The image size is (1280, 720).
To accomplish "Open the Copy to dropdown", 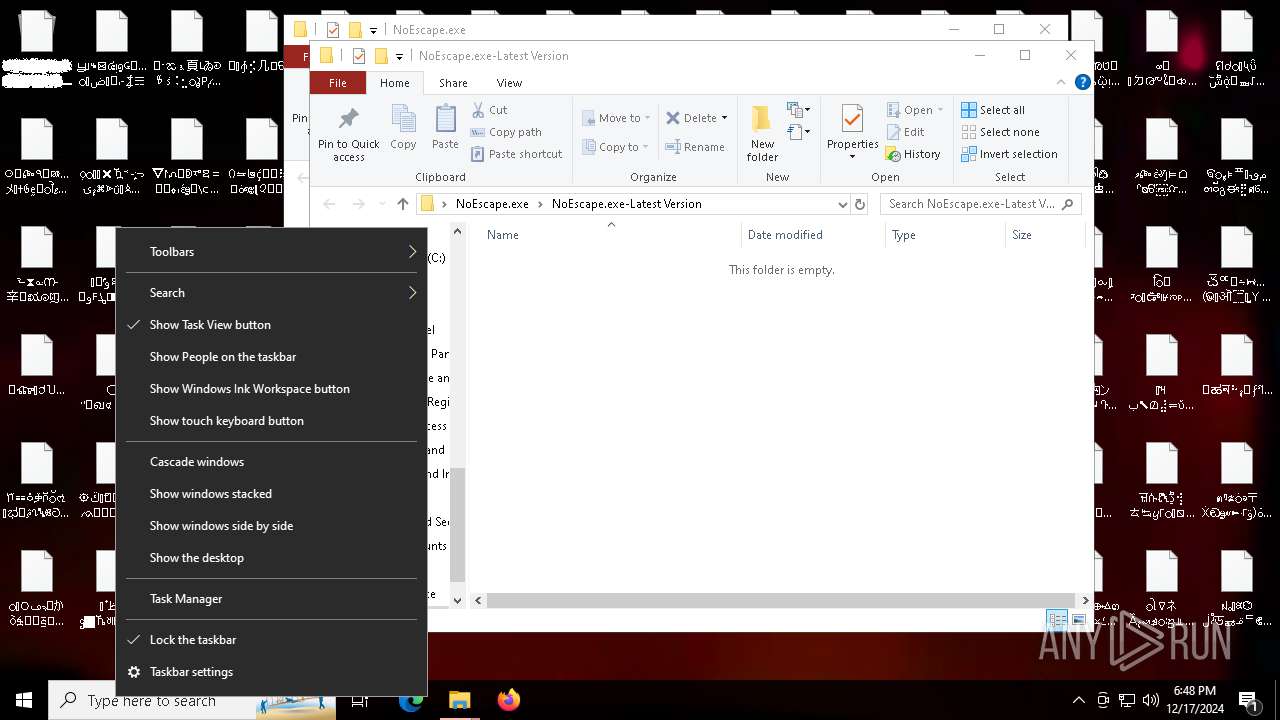I will [x=616, y=147].
